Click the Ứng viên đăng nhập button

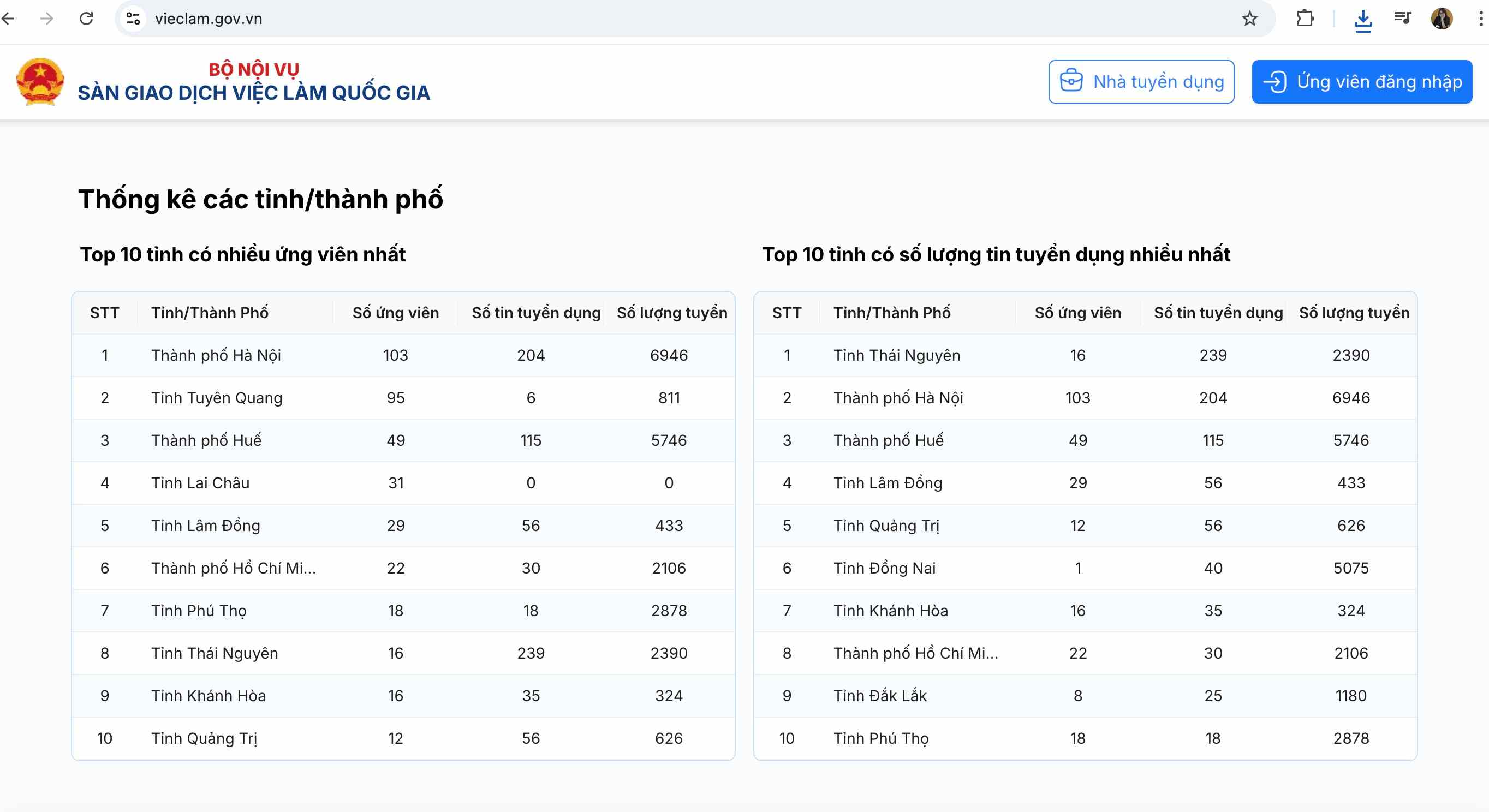pos(1361,82)
